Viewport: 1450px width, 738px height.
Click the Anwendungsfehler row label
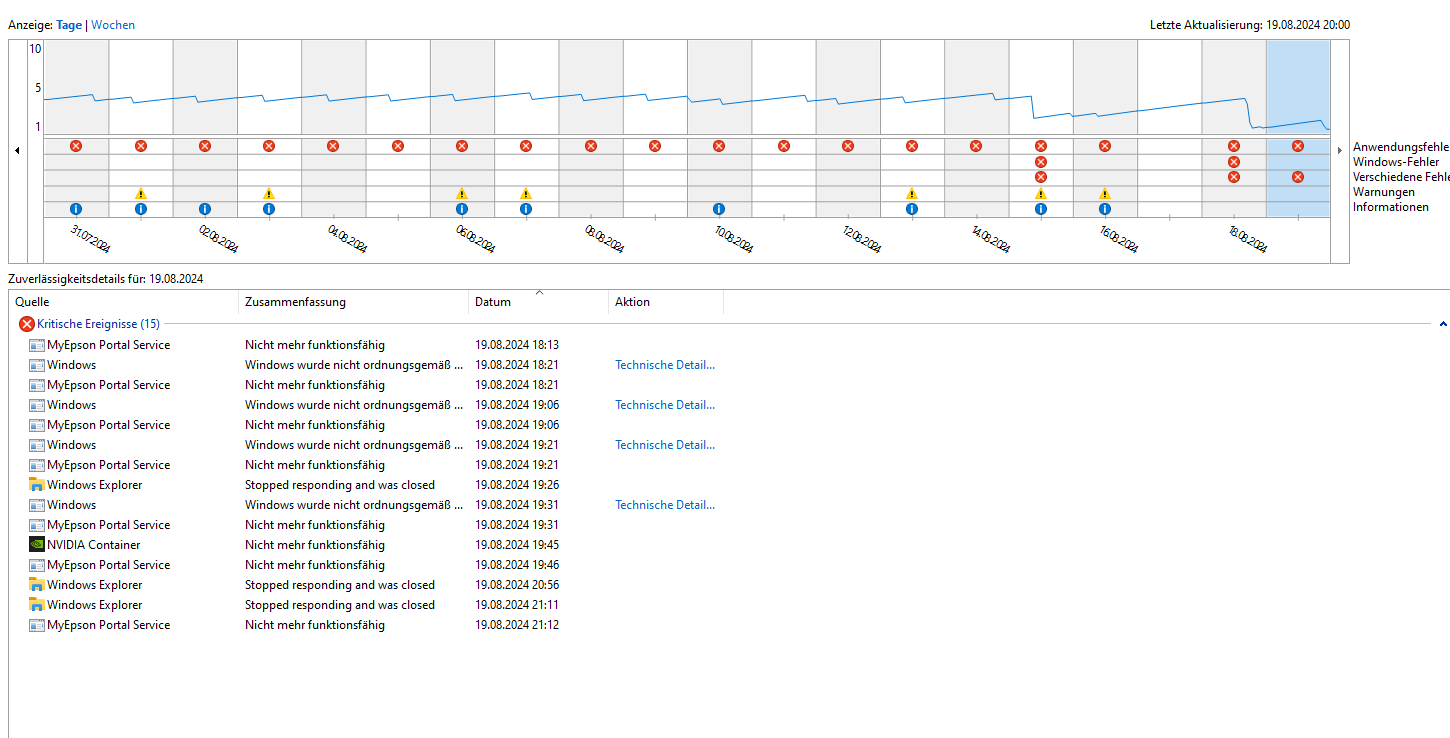(x=1401, y=147)
